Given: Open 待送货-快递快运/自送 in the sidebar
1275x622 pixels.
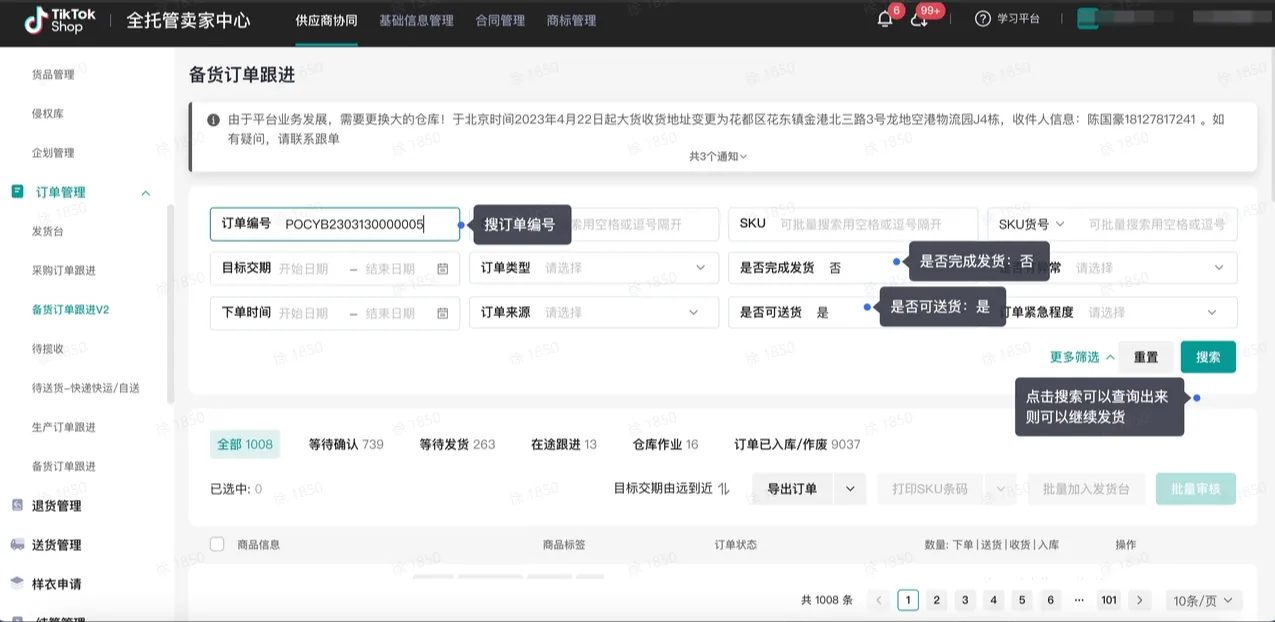Looking at the screenshot, I should [86, 388].
